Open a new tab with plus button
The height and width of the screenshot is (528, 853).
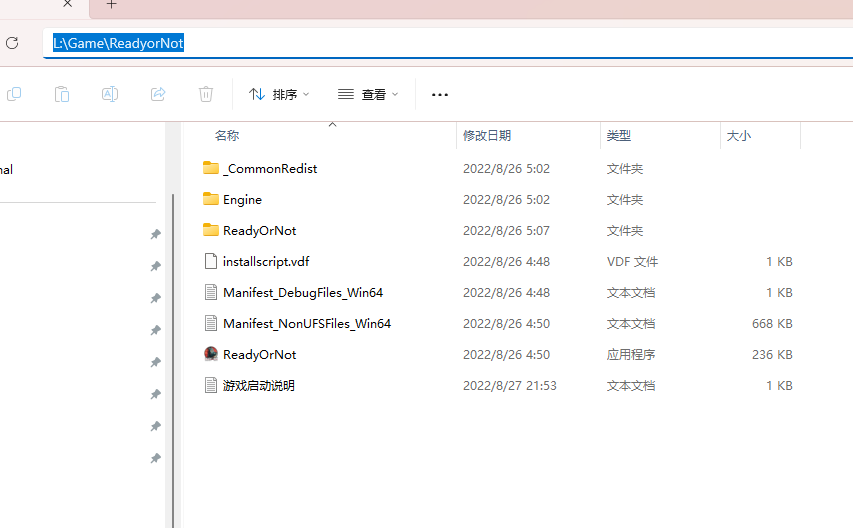(111, 5)
